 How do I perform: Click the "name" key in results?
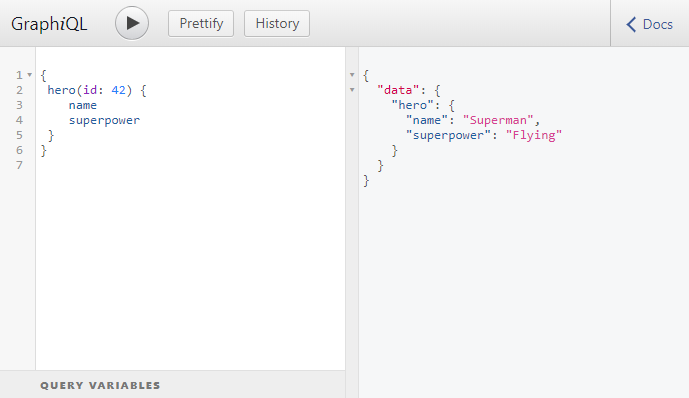[427, 120]
